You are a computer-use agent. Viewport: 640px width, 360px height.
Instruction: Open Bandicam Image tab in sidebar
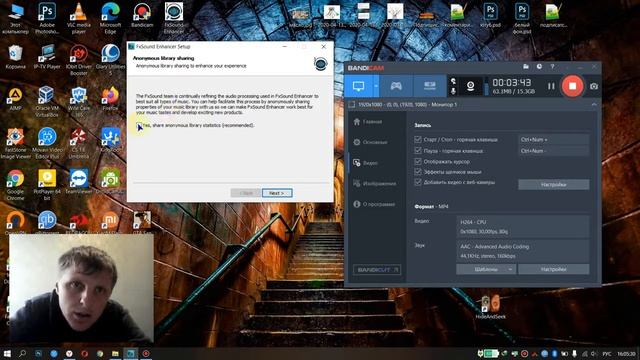[x=375, y=184]
